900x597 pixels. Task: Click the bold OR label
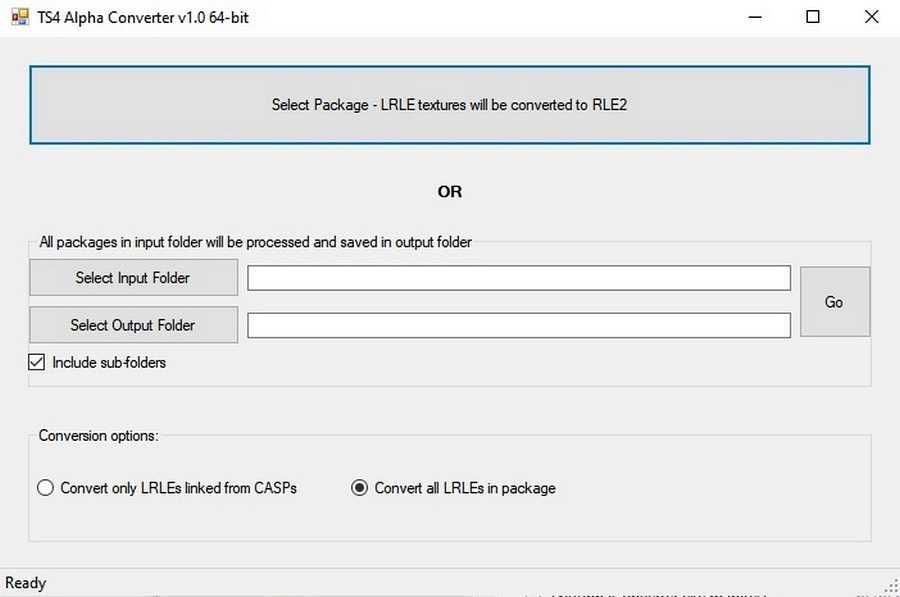tap(449, 192)
